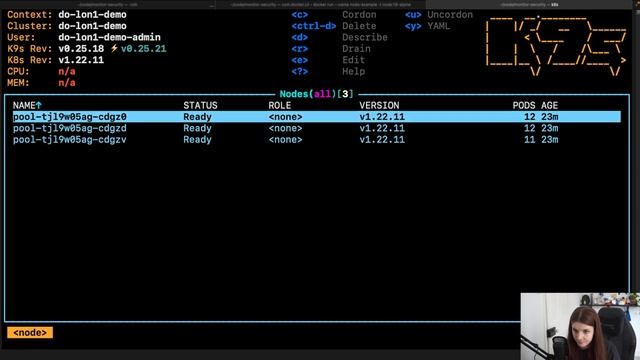Click the PODS column header
This screenshot has height=360, width=640.
(524, 105)
